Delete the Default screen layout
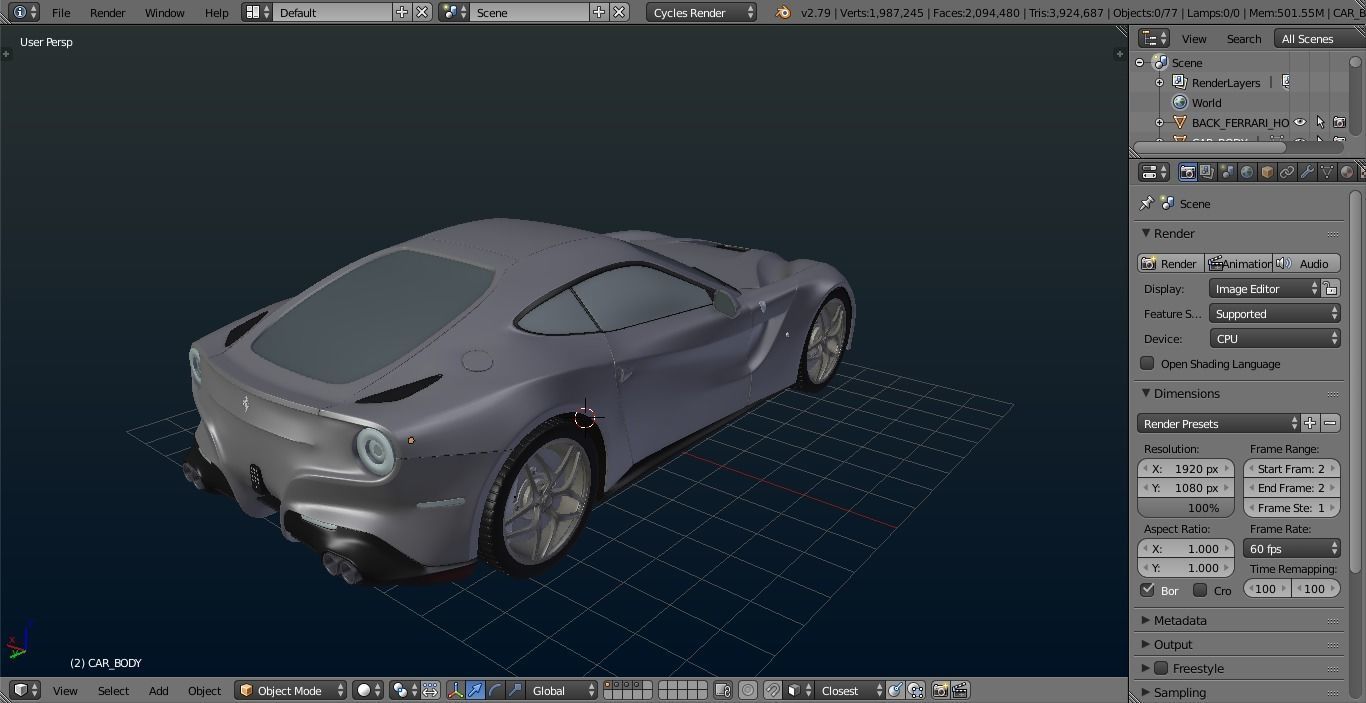 coord(422,12)
